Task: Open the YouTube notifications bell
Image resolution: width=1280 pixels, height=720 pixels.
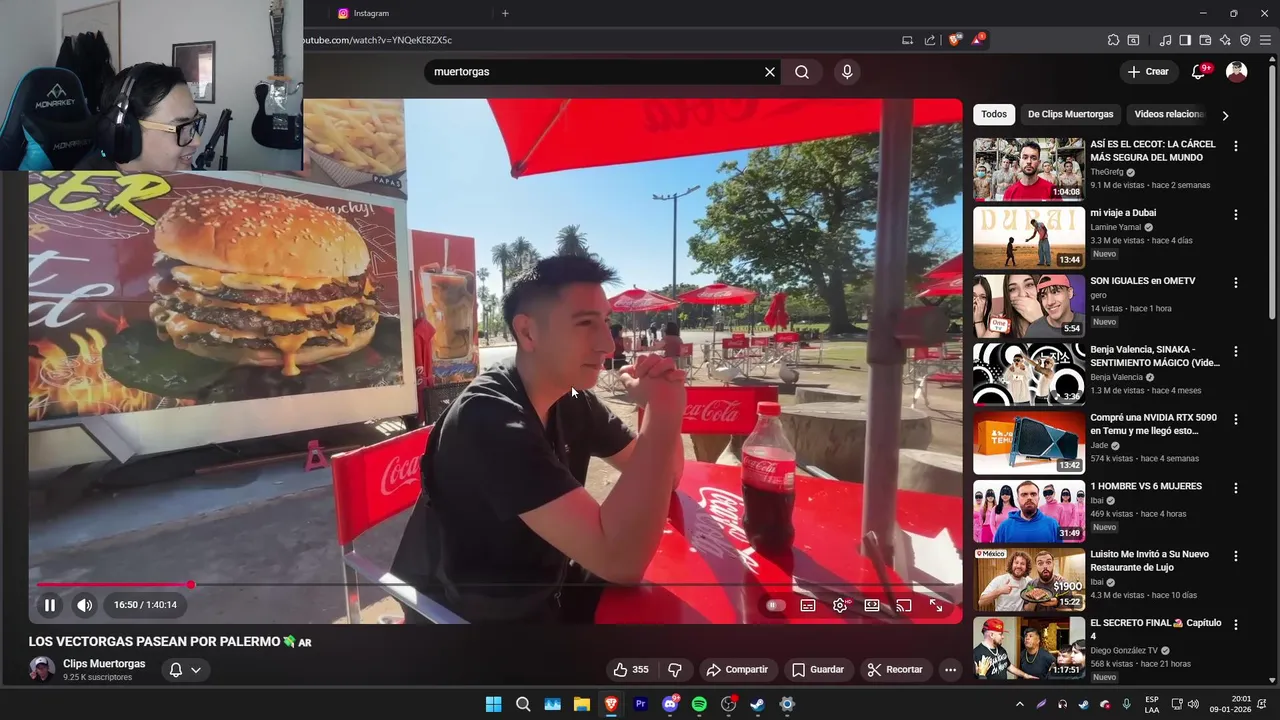Action: pos(1199,72)
